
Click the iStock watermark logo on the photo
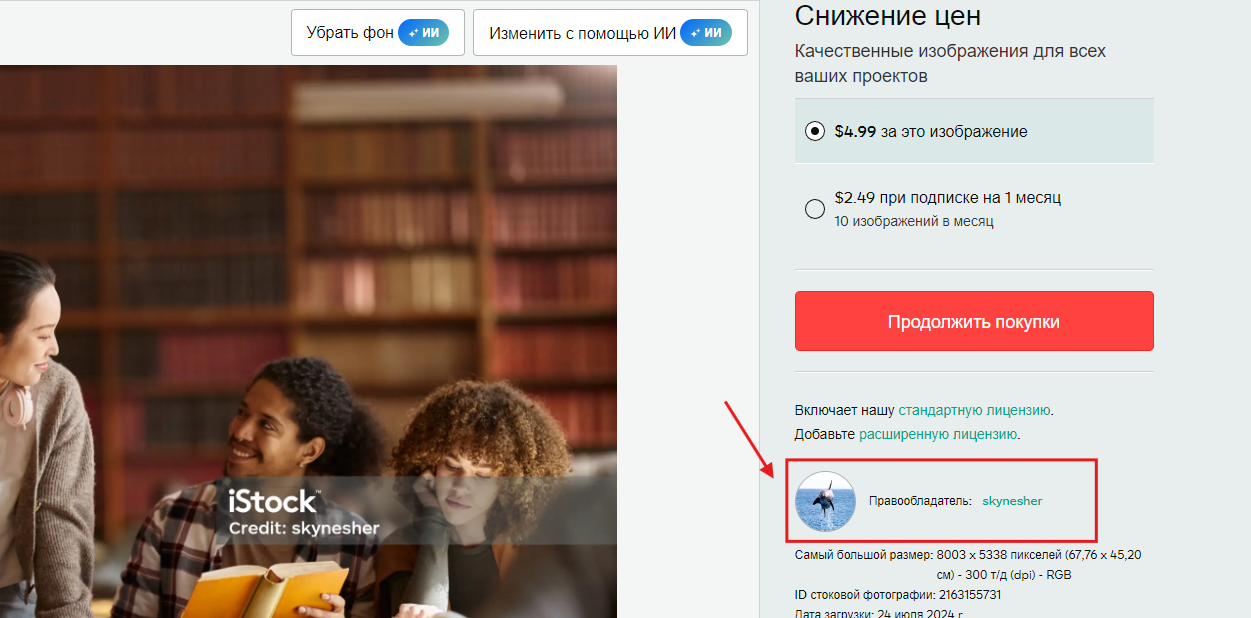tap(274, 501)
